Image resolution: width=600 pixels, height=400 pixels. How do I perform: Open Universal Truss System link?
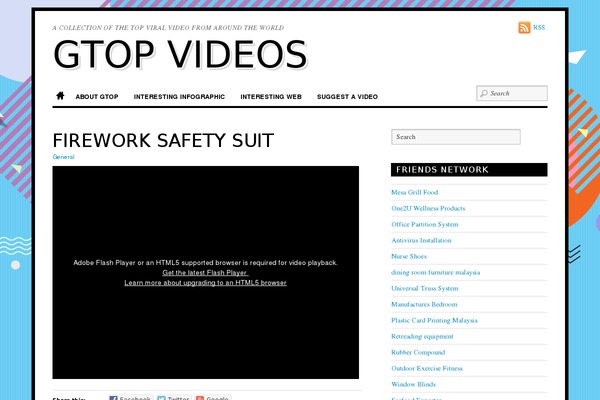click(x=425, y=289)
